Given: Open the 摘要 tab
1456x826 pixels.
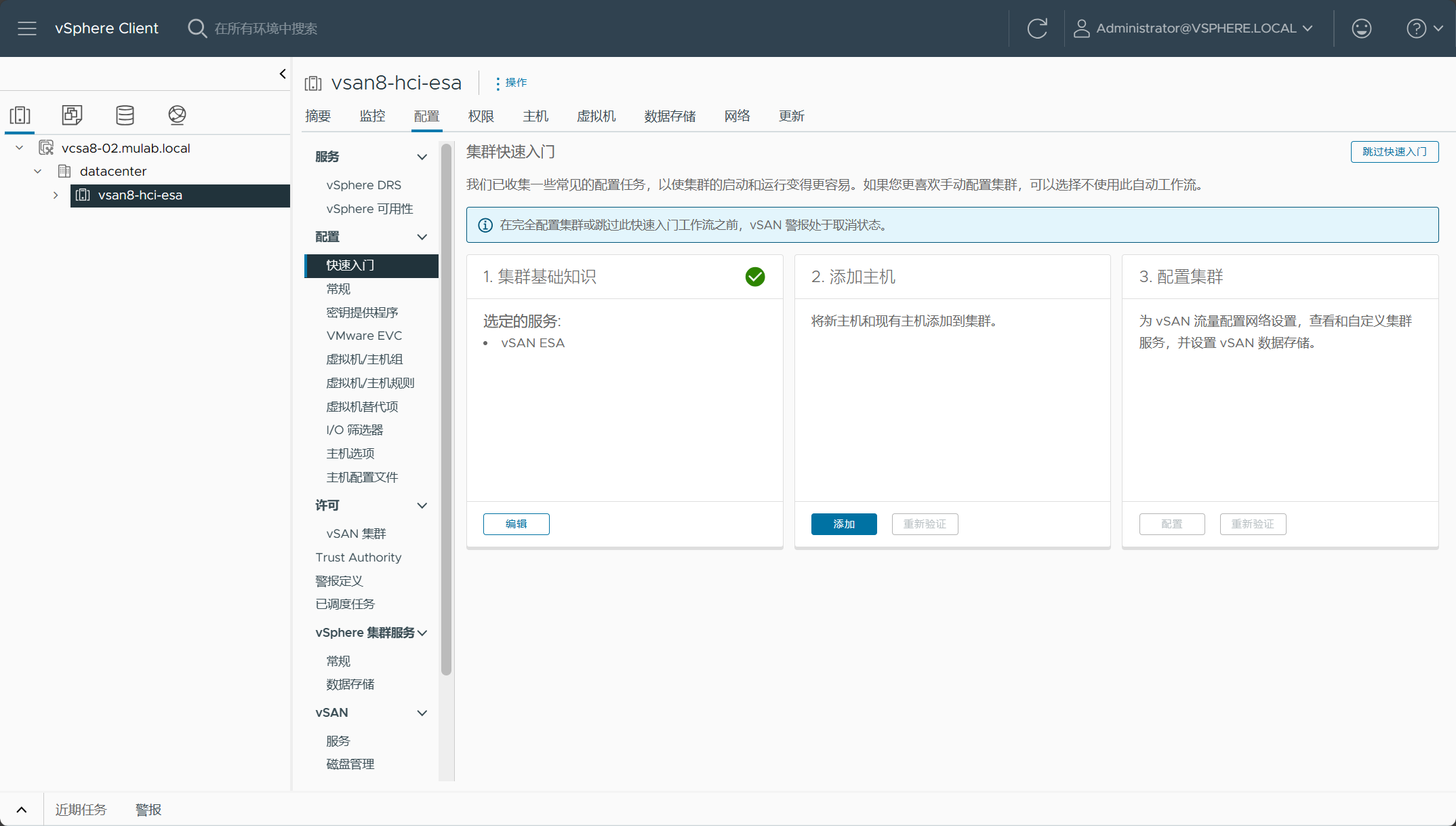Looking at the screenshot, I should (318, 116).
